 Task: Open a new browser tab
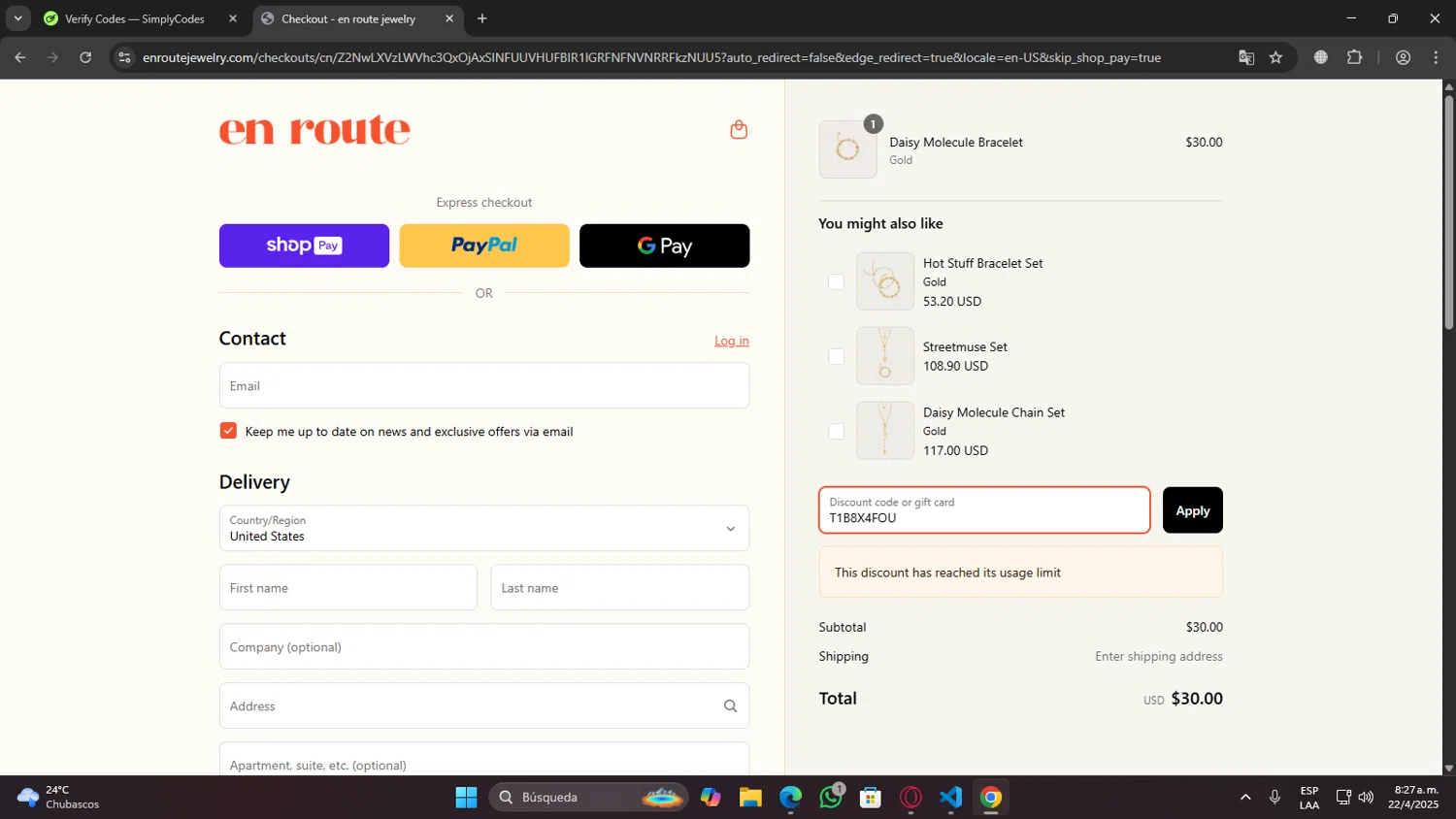482,18
